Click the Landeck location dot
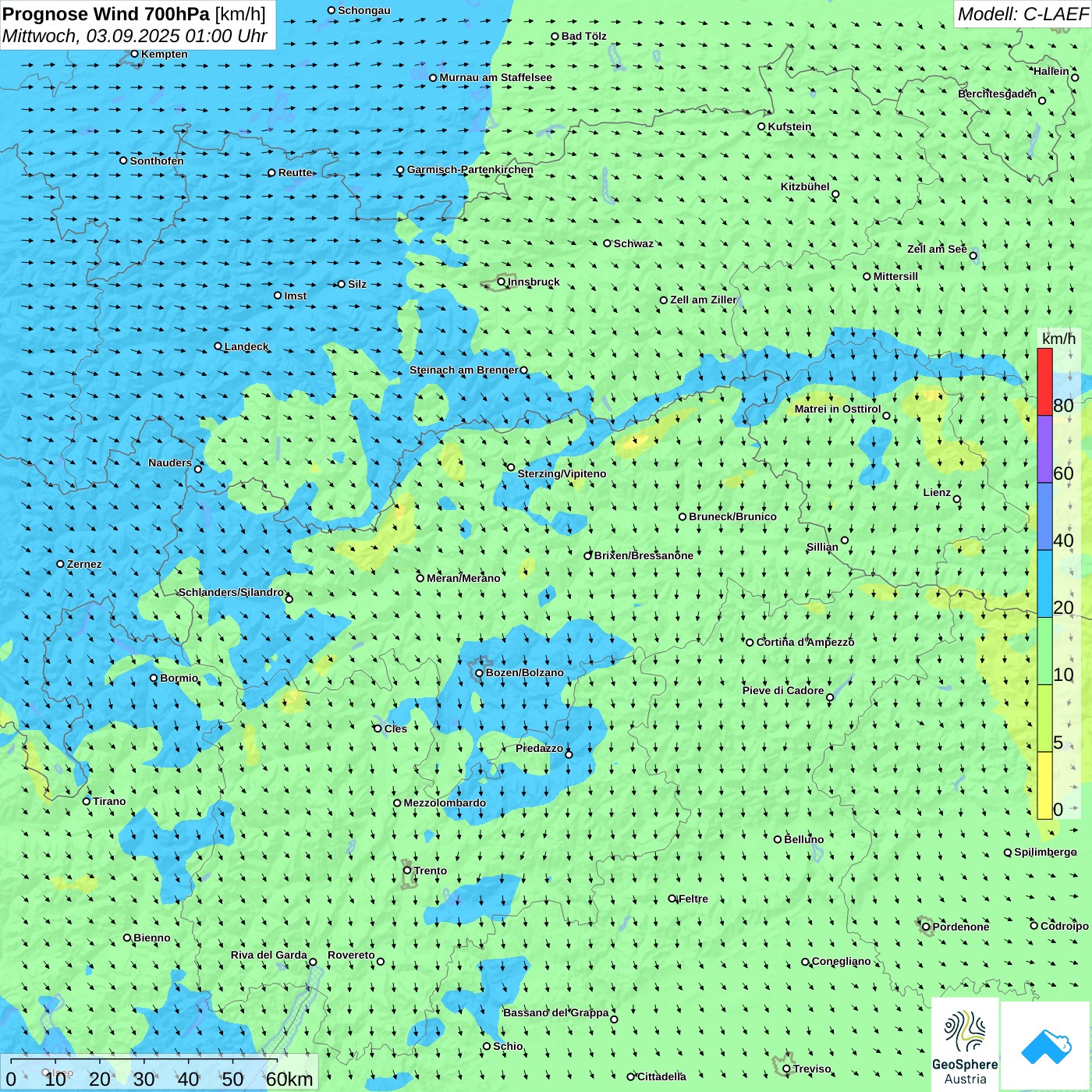Viewport: 1092px width, 1092px height. coord(218,346)
